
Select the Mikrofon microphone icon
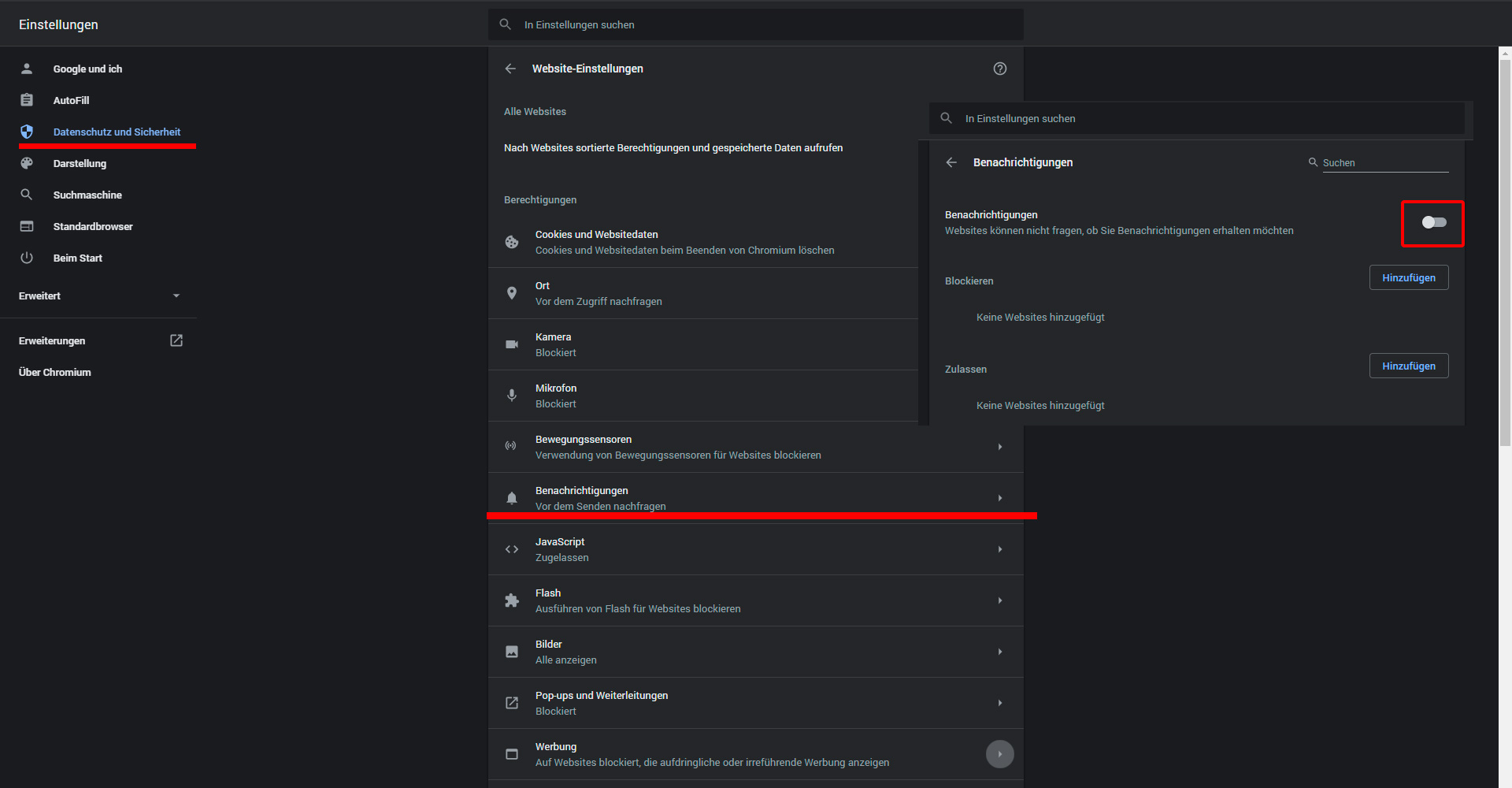click(512, 396)
